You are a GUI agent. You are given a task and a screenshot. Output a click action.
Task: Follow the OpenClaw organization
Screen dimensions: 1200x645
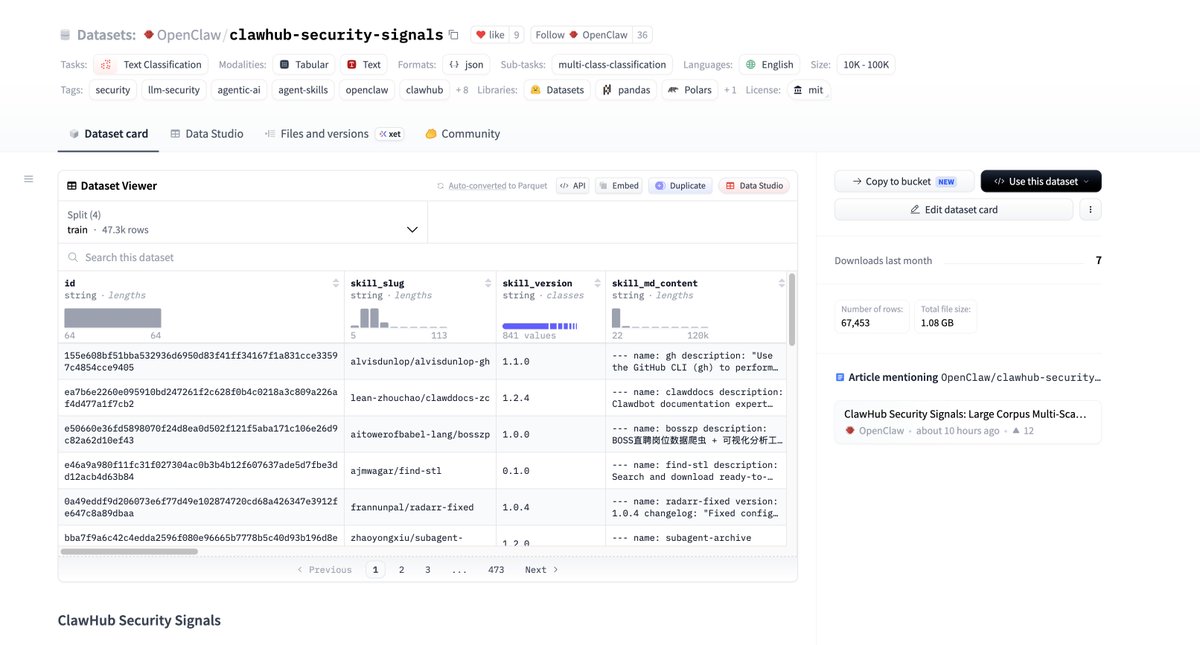pos(581,34)
